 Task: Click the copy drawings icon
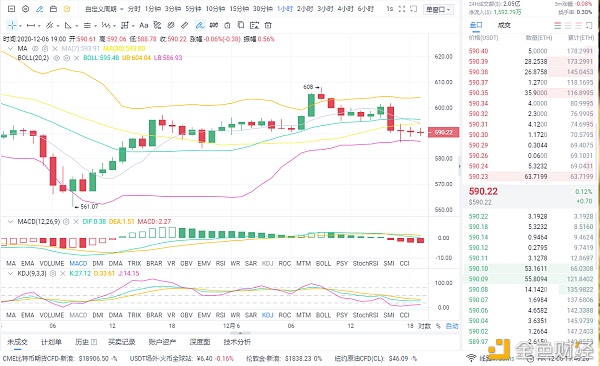point(241,25)
